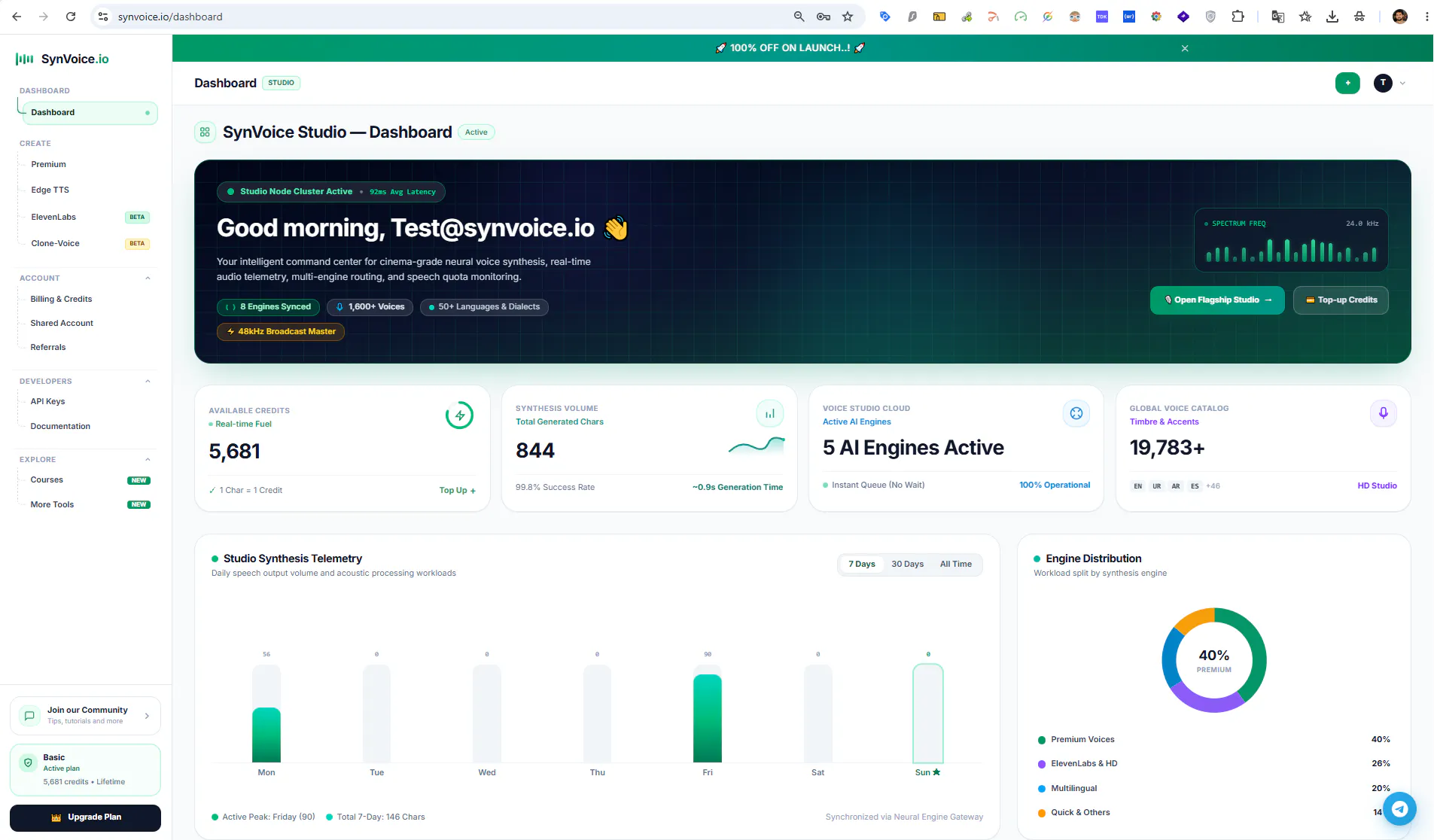Collapse the Developers sidebar section

coord(148,382)
